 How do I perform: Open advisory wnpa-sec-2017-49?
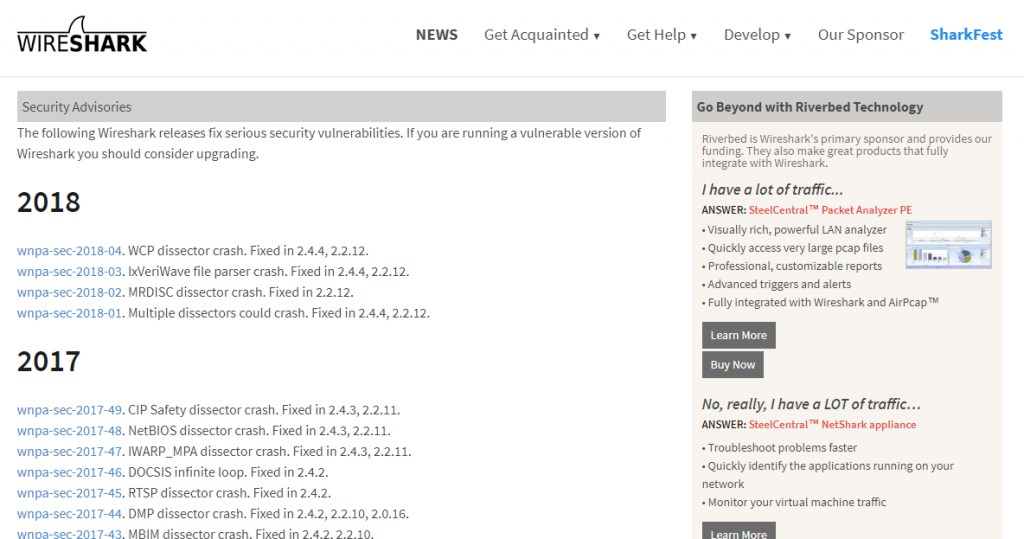pos(69,410)
